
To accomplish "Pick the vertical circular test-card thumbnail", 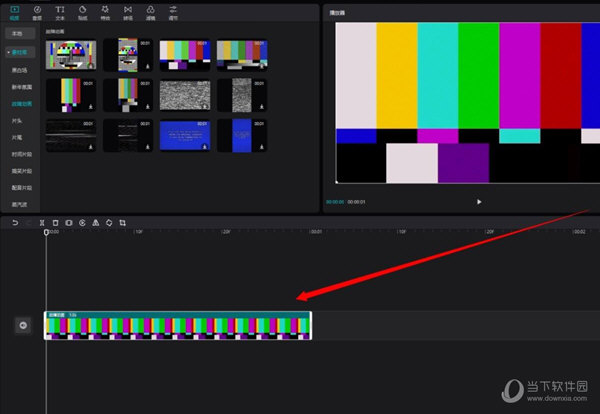I will [x=128, y=55].
